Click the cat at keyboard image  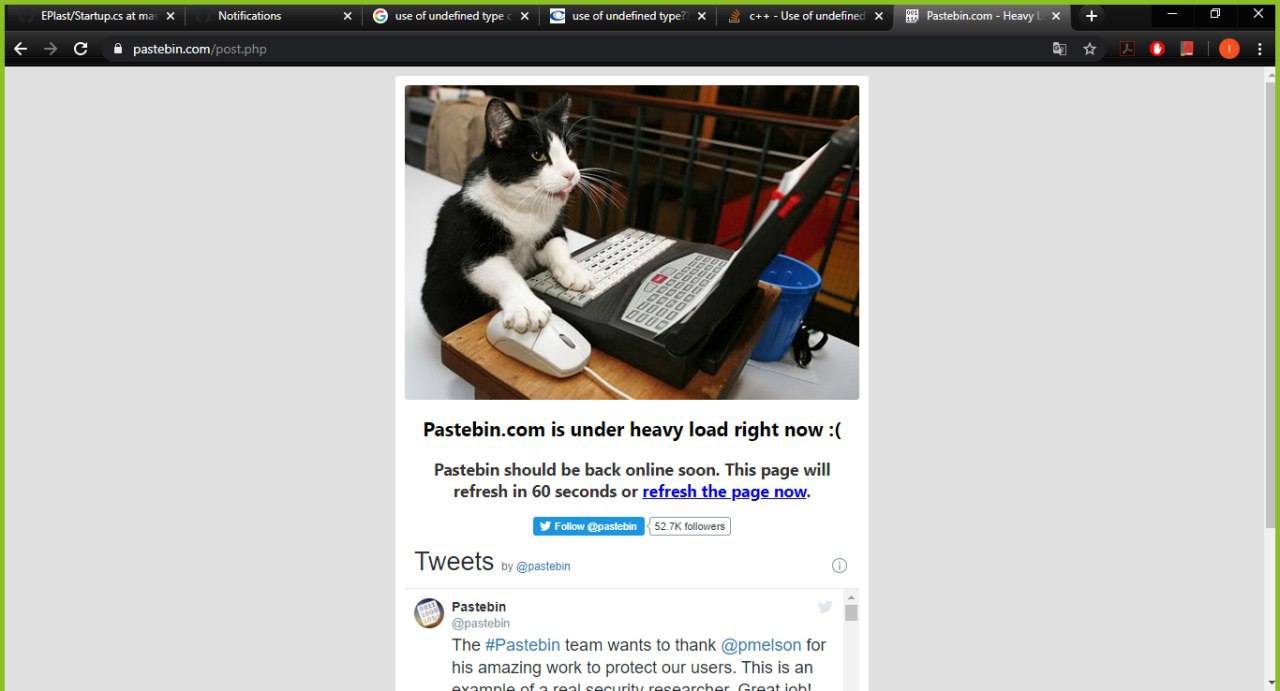[x=632, y=242]
